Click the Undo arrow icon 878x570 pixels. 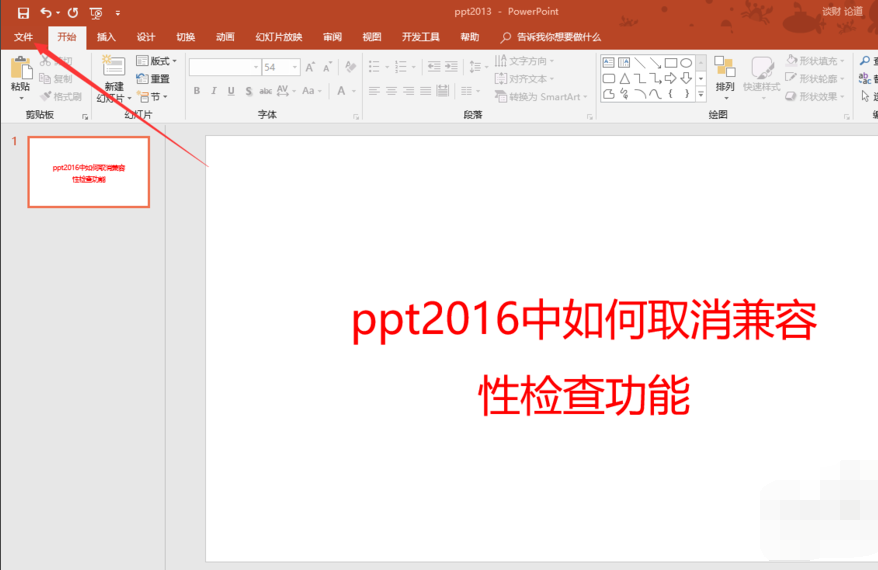46,12
